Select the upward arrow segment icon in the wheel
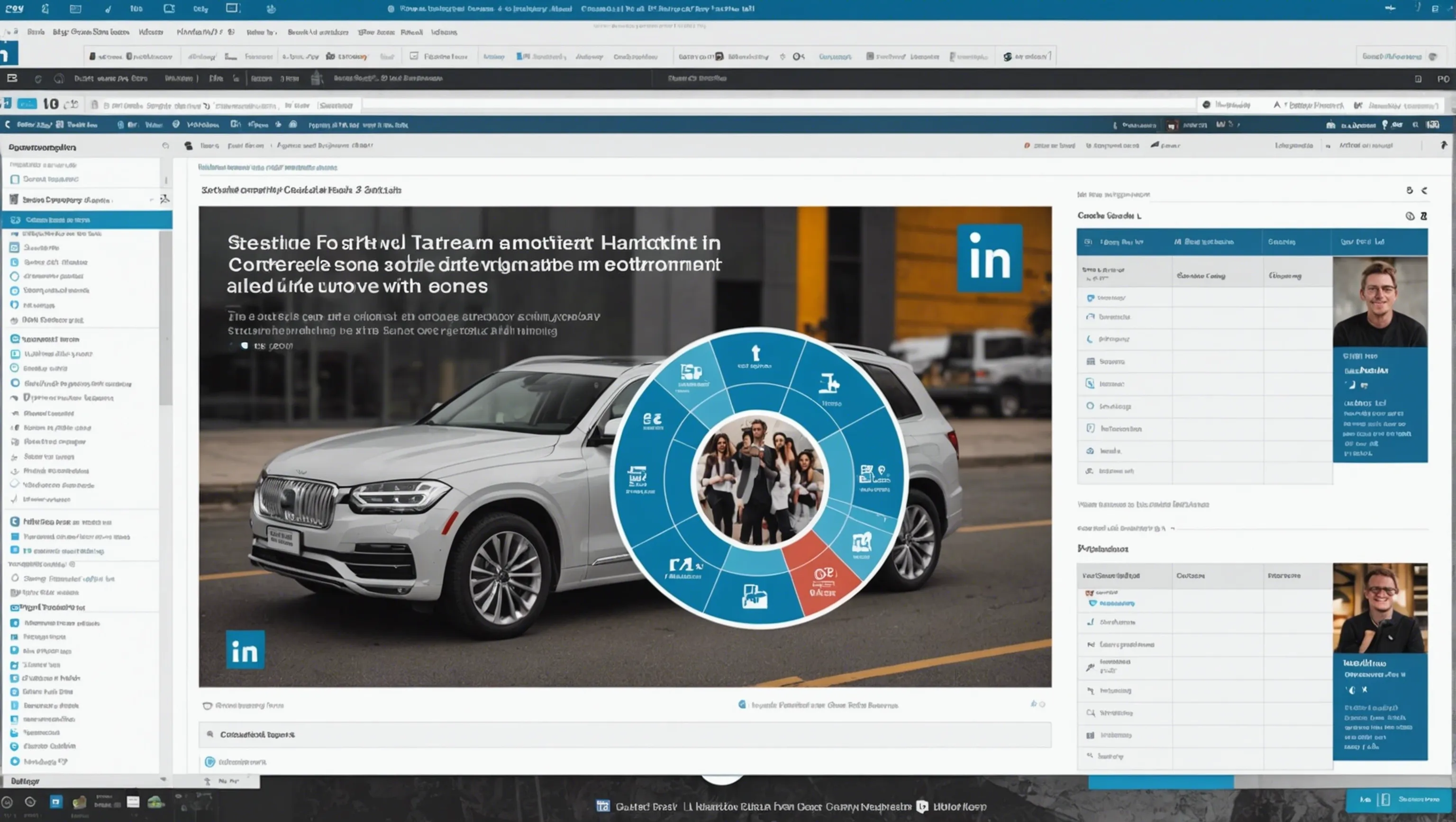This screenshot has width=1456, height=822. (755, 353)
